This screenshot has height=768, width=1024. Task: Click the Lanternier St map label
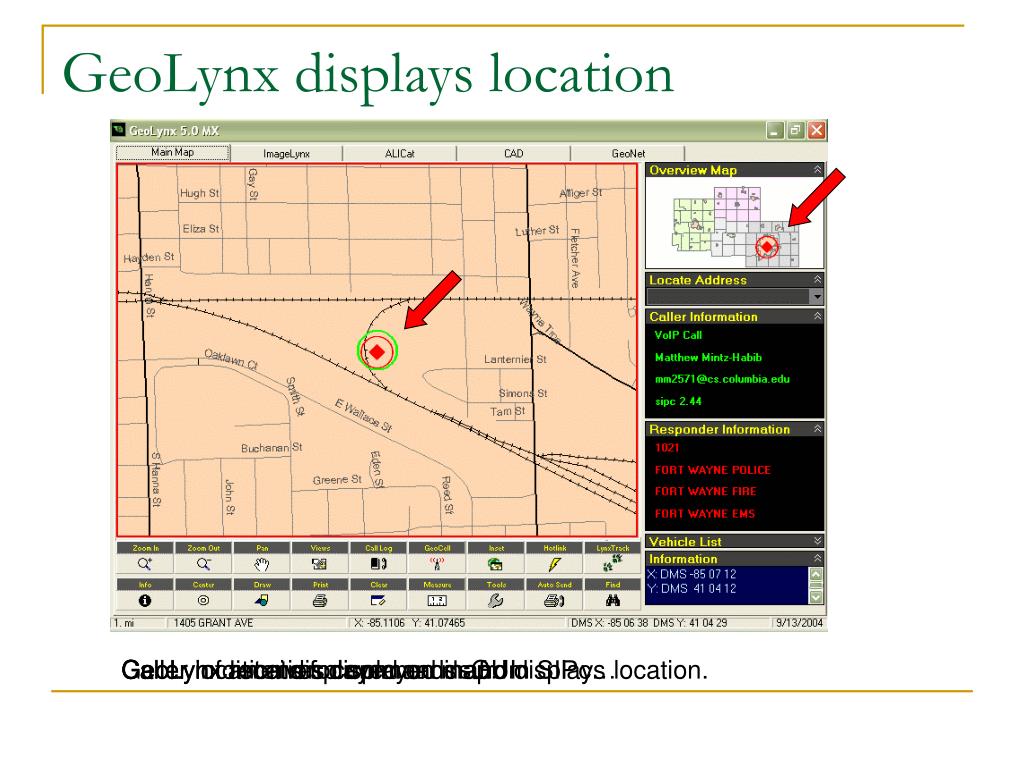[515, 359]
